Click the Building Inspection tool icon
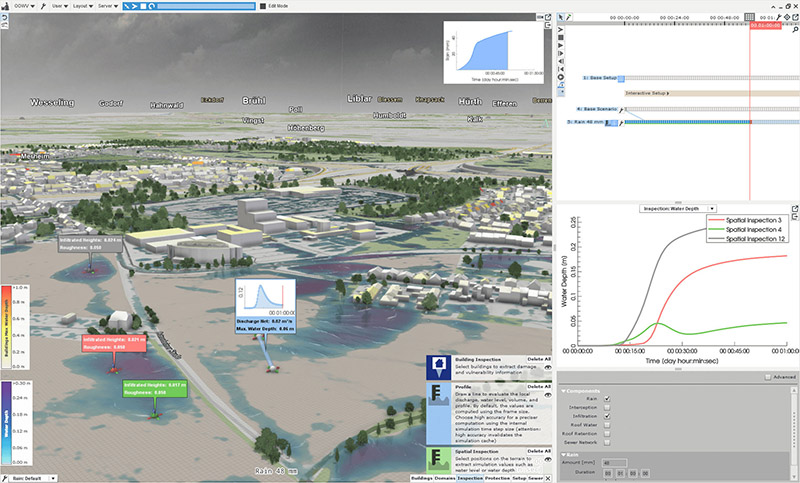This screenshot has width=800, height=483. [439, 368]
